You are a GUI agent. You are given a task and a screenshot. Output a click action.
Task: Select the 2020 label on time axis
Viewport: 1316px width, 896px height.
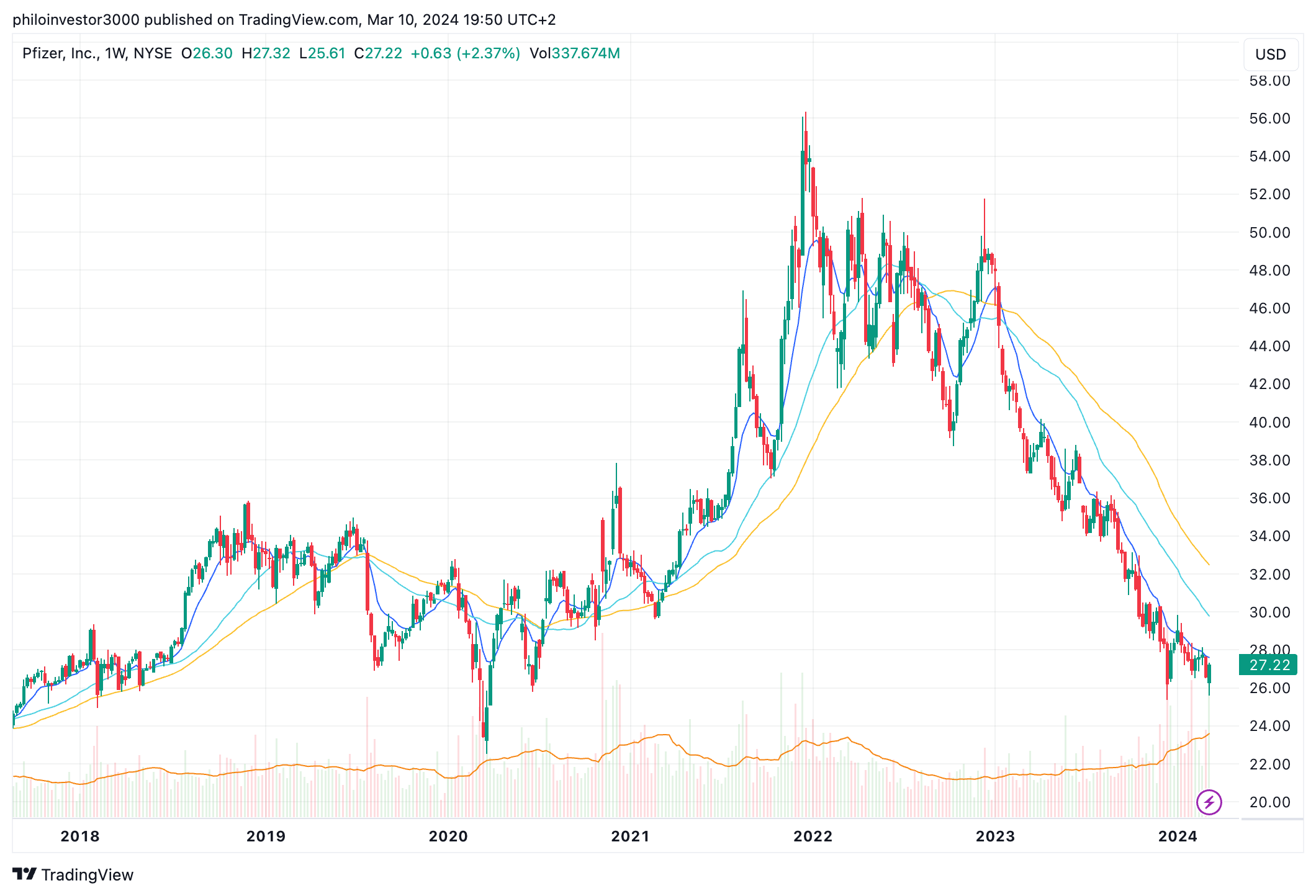pos(448,836)
